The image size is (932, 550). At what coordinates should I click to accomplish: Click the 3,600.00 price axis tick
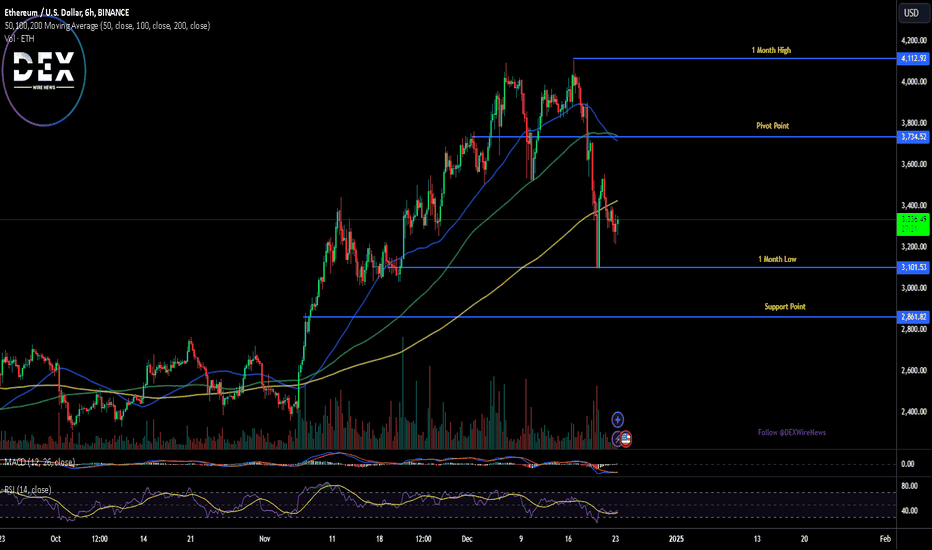(x=914, y=164)
